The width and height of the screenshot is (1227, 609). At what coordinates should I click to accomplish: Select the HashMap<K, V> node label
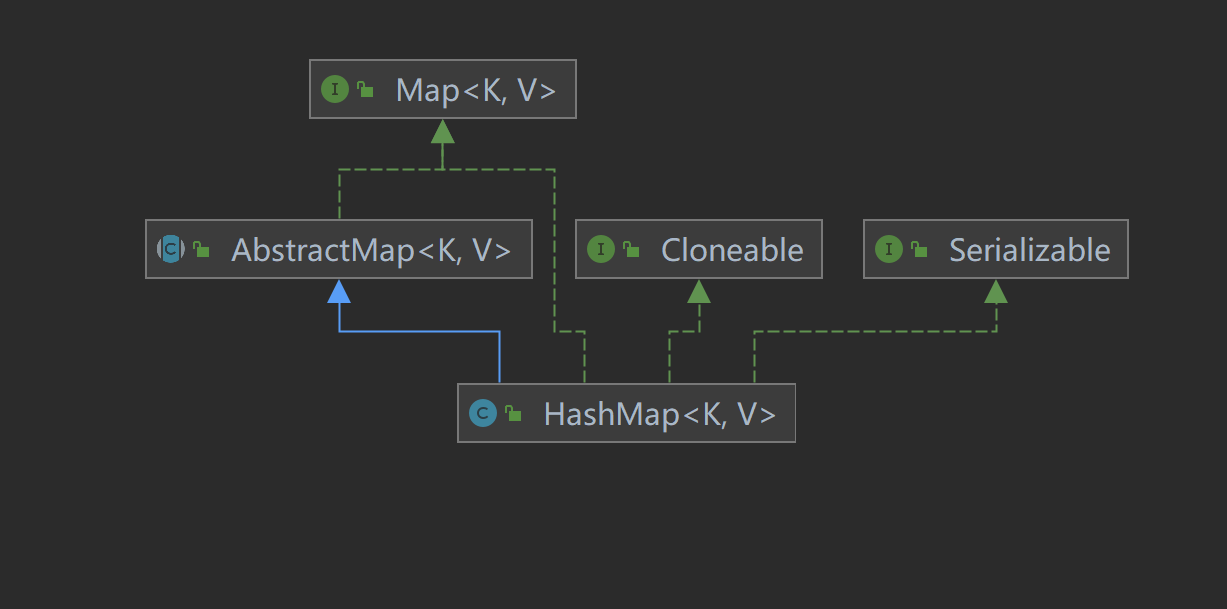[x=660, y=414]
